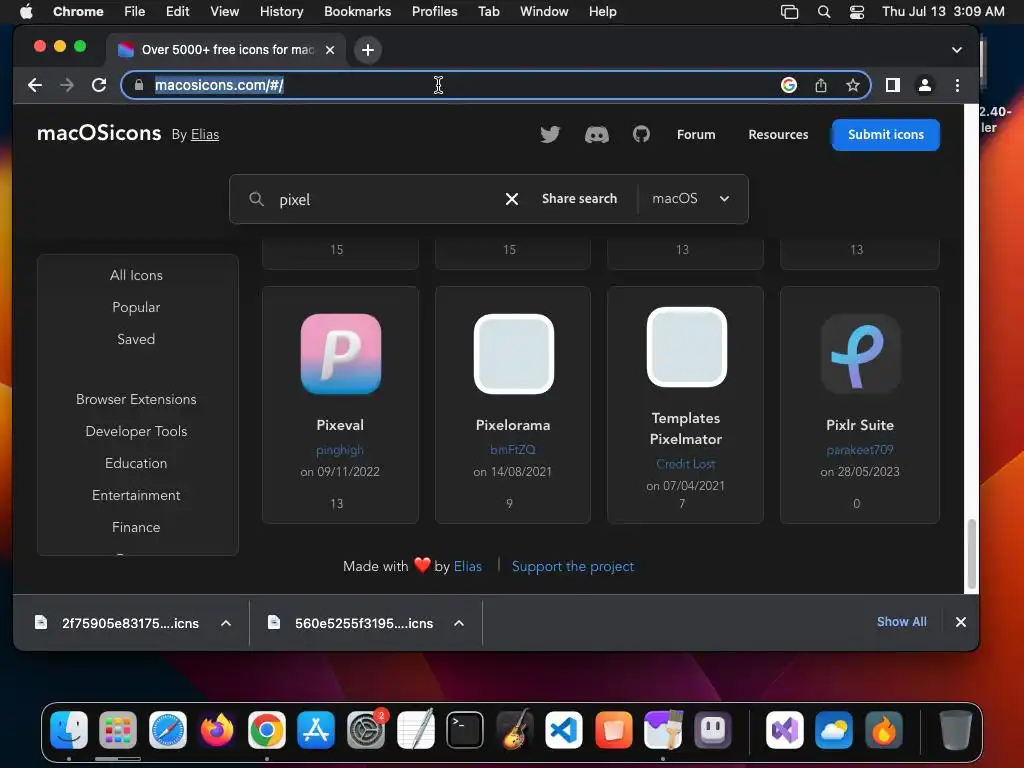
Task: Open the Edit menu
Action: [178, 11]
